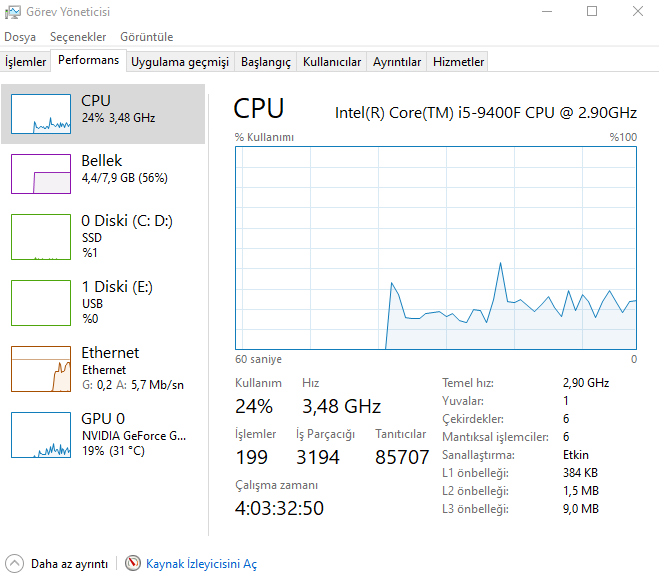Collapse view with the Daha az ayrıntı arrow

point(15,564)
